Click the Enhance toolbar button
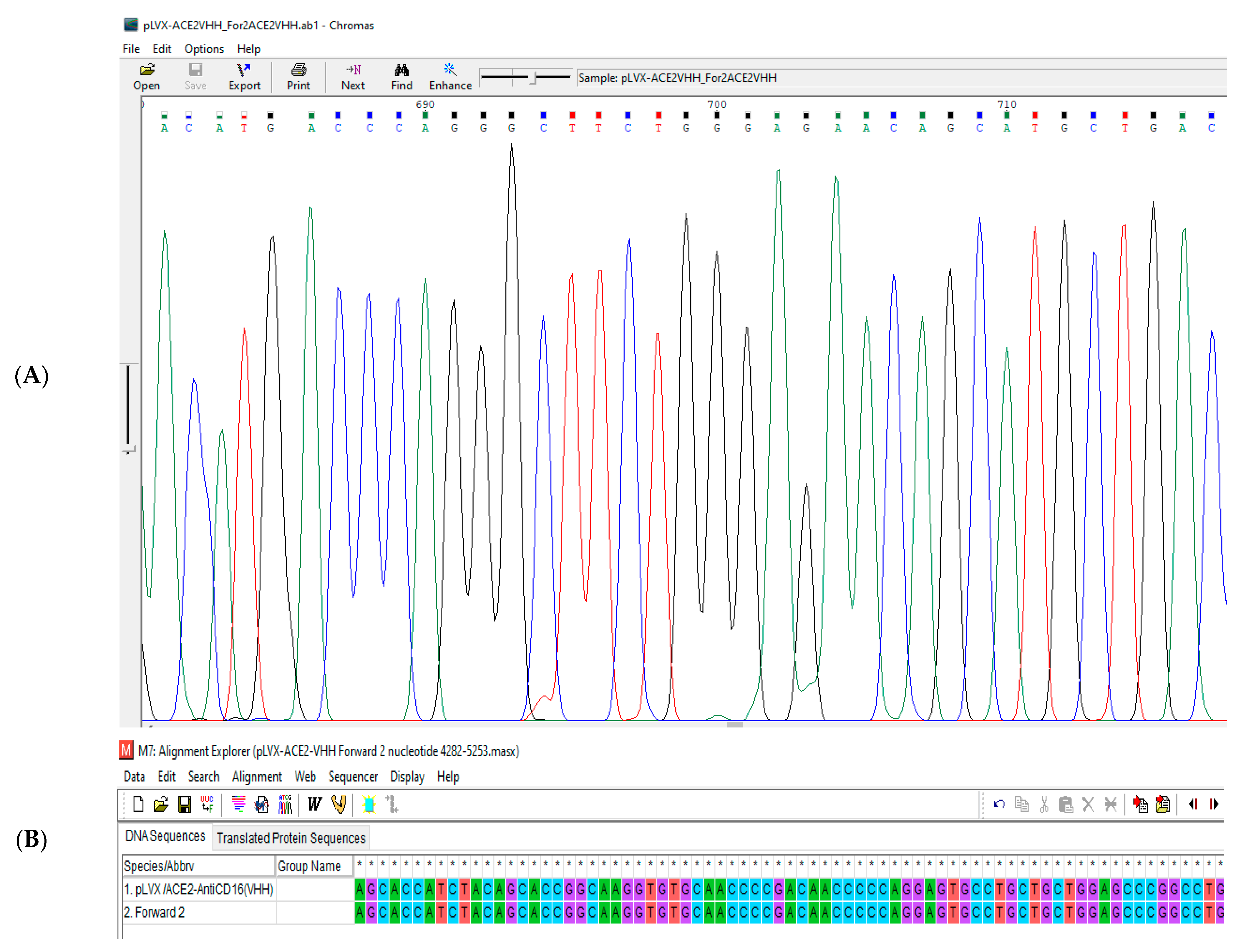This screenshot has width=1246, height=952. click(x=450, y=77)
